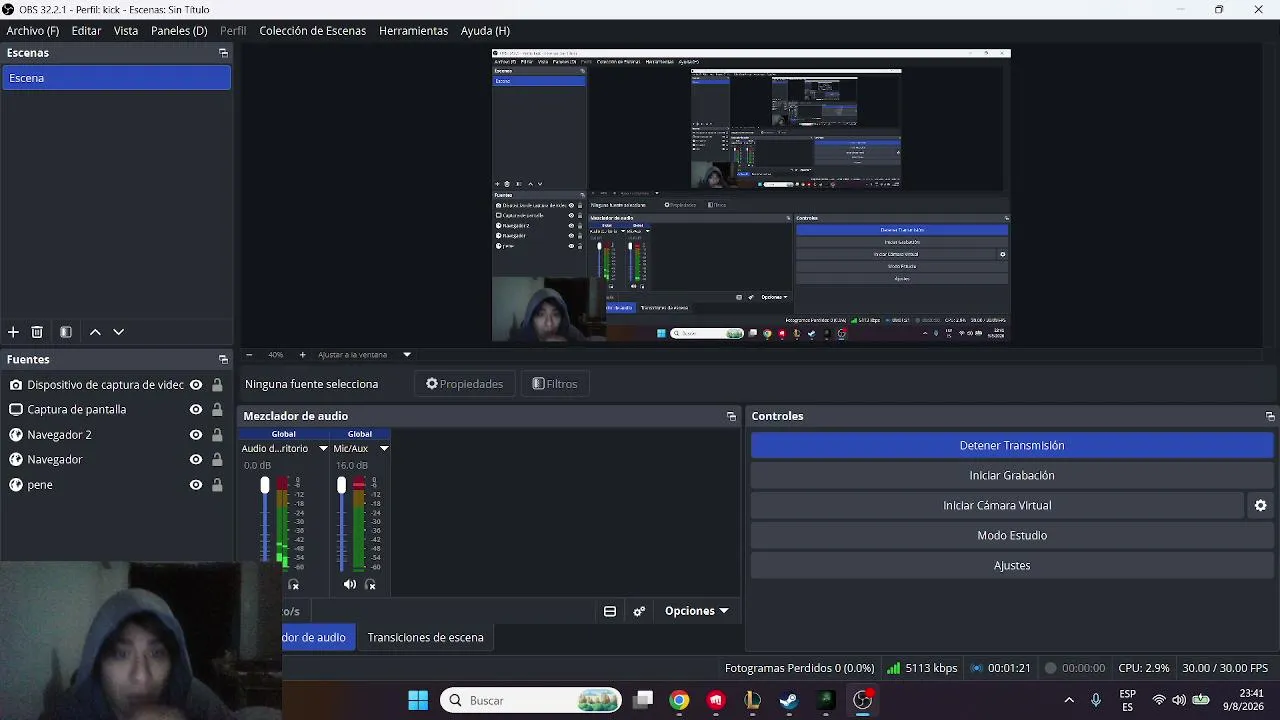The width and height of the screenshot is (1280, 720).
Task: Undock the Escenas panel
Action: 223,53
